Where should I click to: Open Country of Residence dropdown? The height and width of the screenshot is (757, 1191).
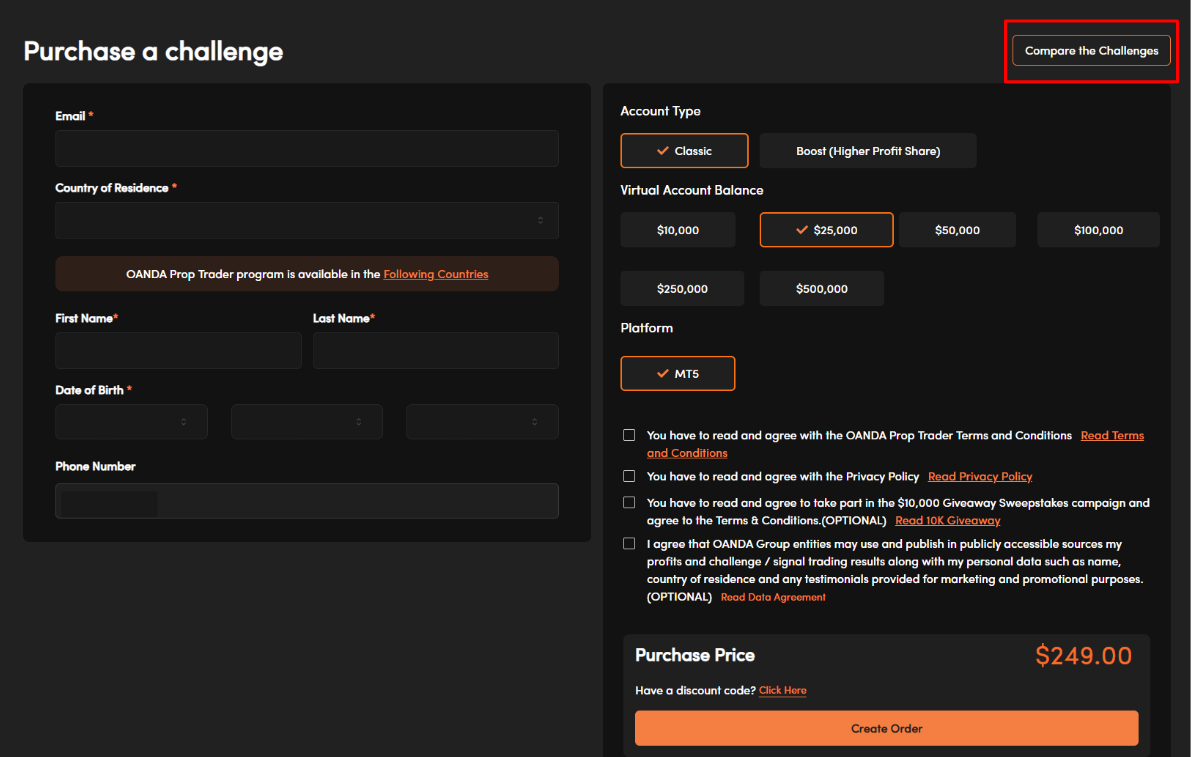(307, 220)
